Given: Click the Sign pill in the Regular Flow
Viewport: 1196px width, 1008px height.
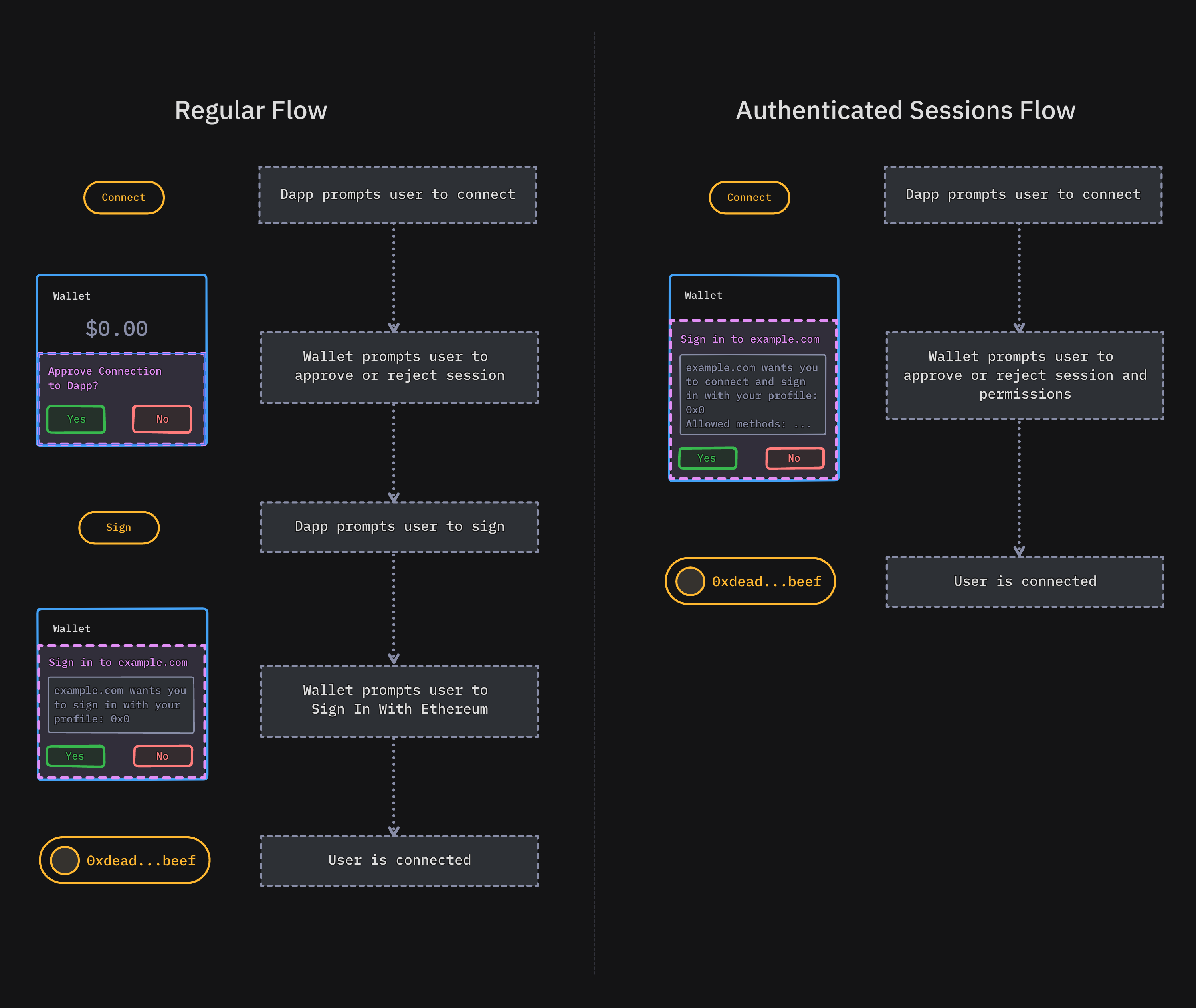Looking at the screenshot, I should [x=118, y=527].
